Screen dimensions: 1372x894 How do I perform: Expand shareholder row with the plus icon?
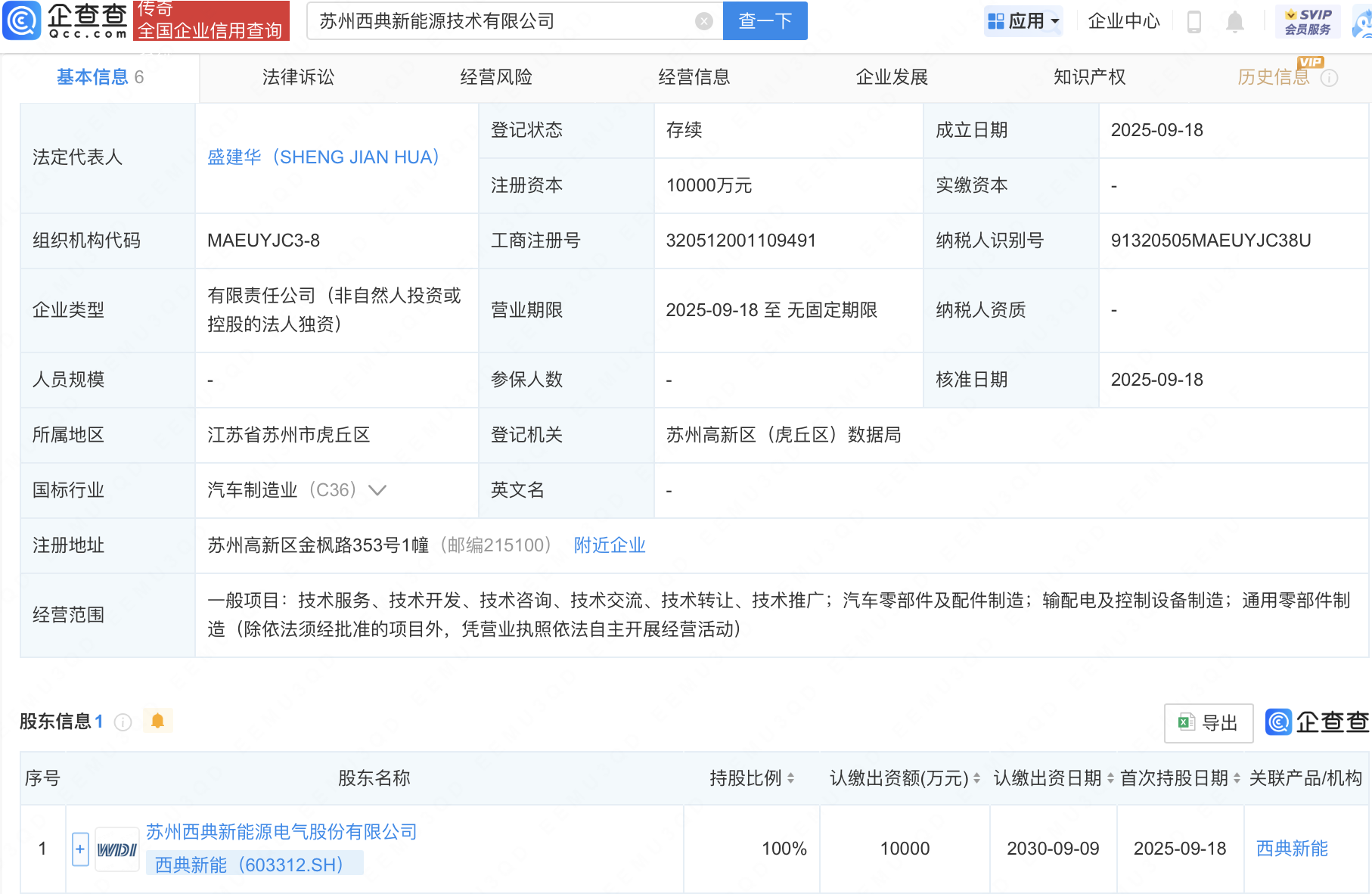point(80,849)
